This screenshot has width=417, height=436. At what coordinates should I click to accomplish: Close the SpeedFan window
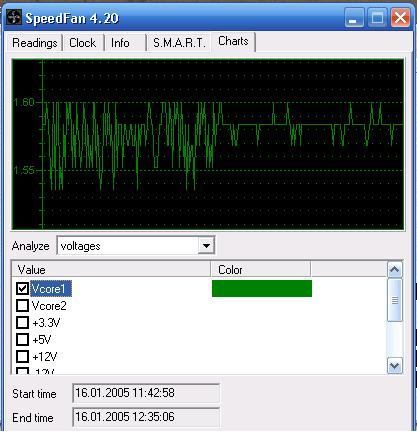pyautogui.click(x=400, y=18)
